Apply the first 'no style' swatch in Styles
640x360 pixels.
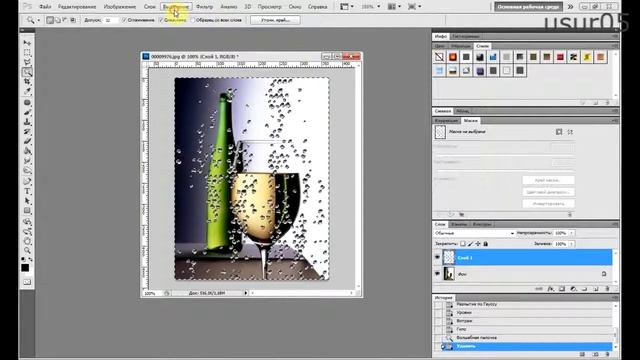pyautogui.click(x=439, y=57)
